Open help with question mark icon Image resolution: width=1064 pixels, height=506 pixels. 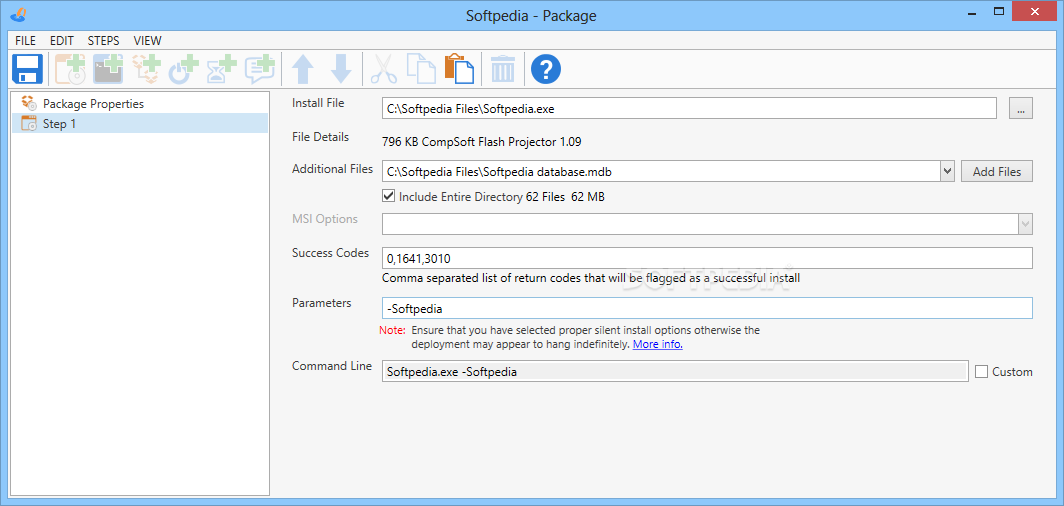click(x=546, y=69)
